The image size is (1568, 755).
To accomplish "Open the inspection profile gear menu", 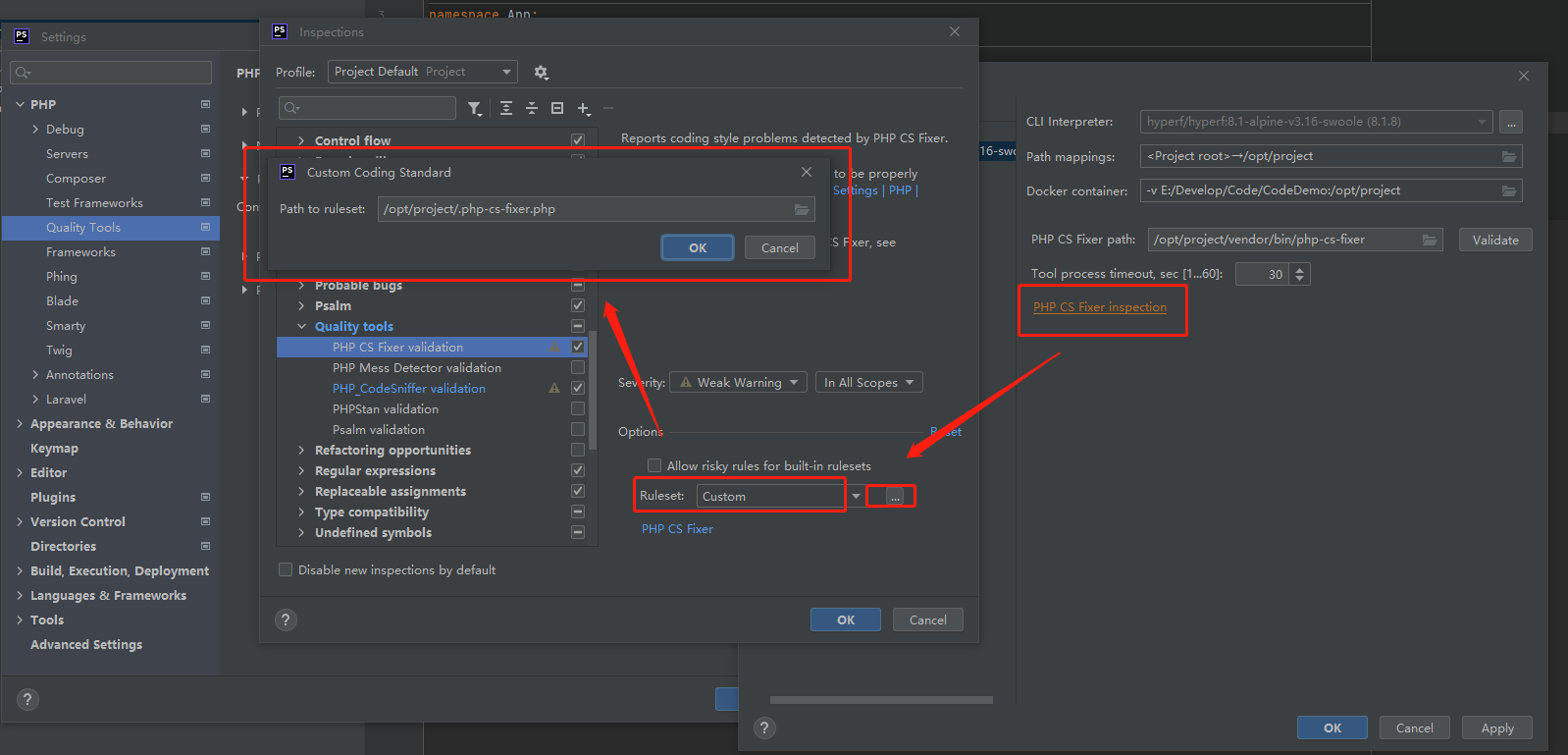I will (x=541, y=72).
